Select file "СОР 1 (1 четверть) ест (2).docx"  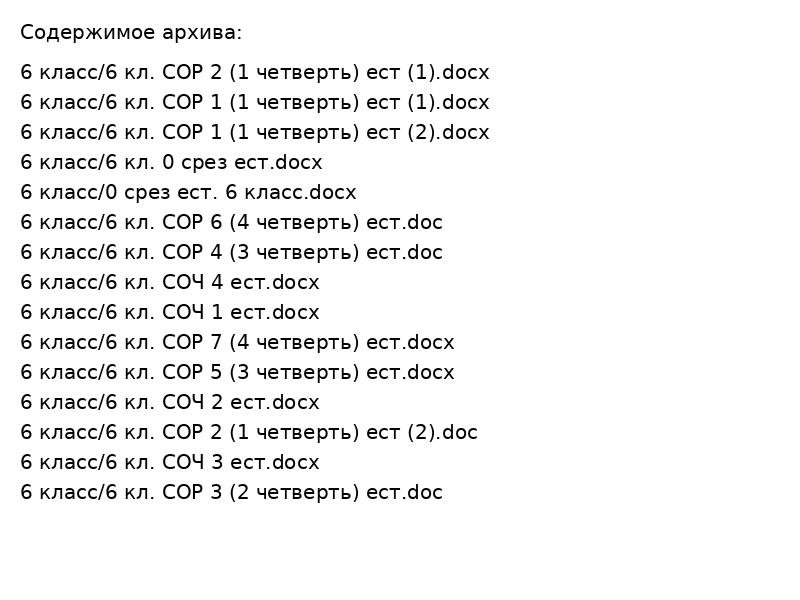255,133
